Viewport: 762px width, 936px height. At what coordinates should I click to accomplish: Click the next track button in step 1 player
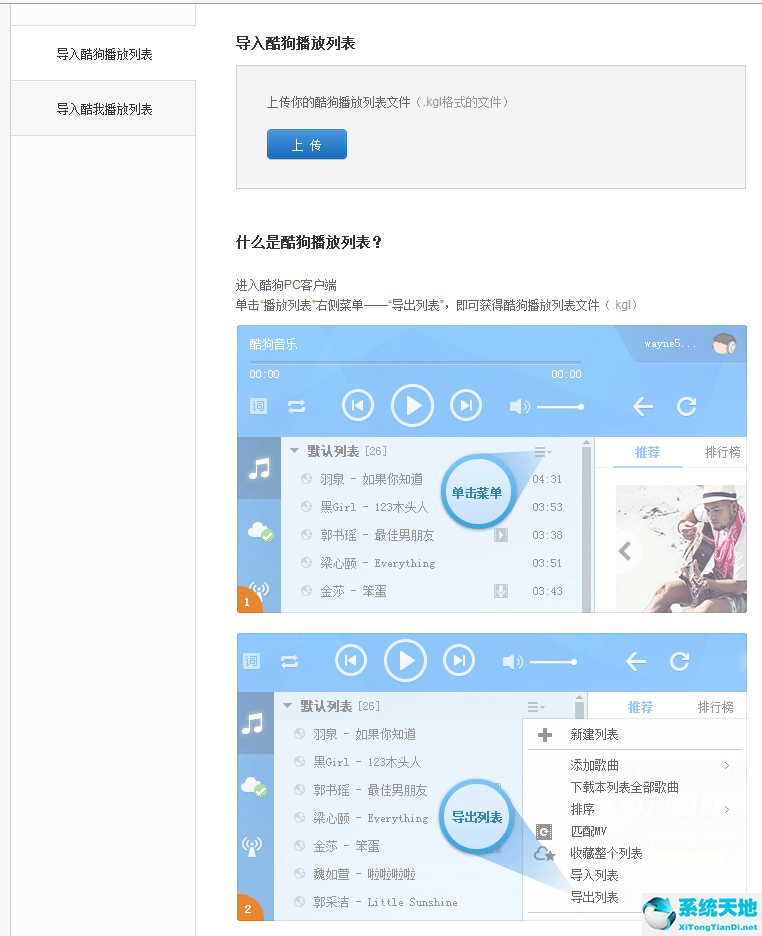(466, 406)
